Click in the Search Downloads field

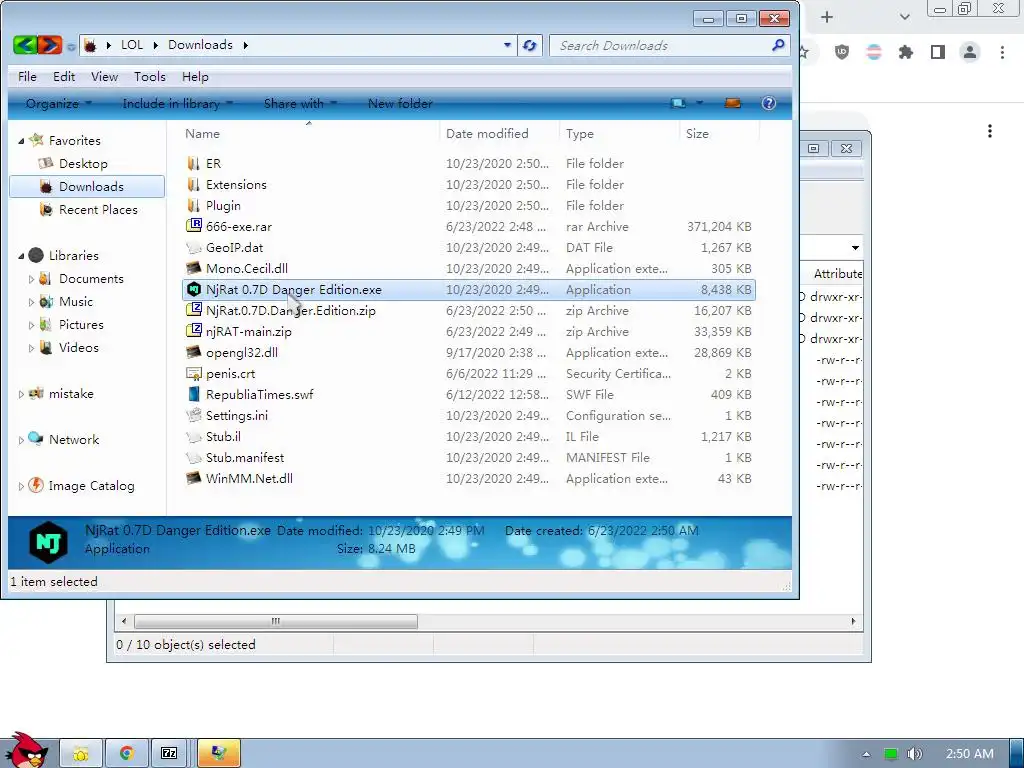point(660,46)
